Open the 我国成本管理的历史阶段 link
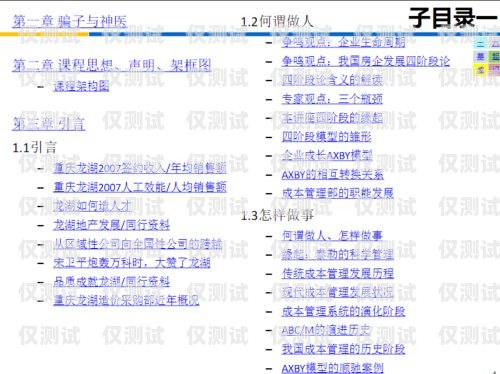Screen dimensions: 500x374 (343, 349)
